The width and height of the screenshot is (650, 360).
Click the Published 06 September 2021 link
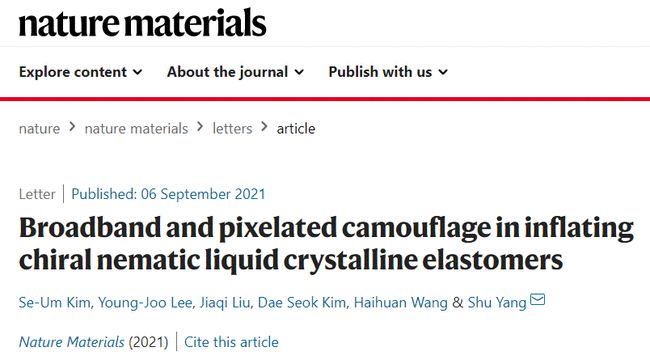point(168,194)
